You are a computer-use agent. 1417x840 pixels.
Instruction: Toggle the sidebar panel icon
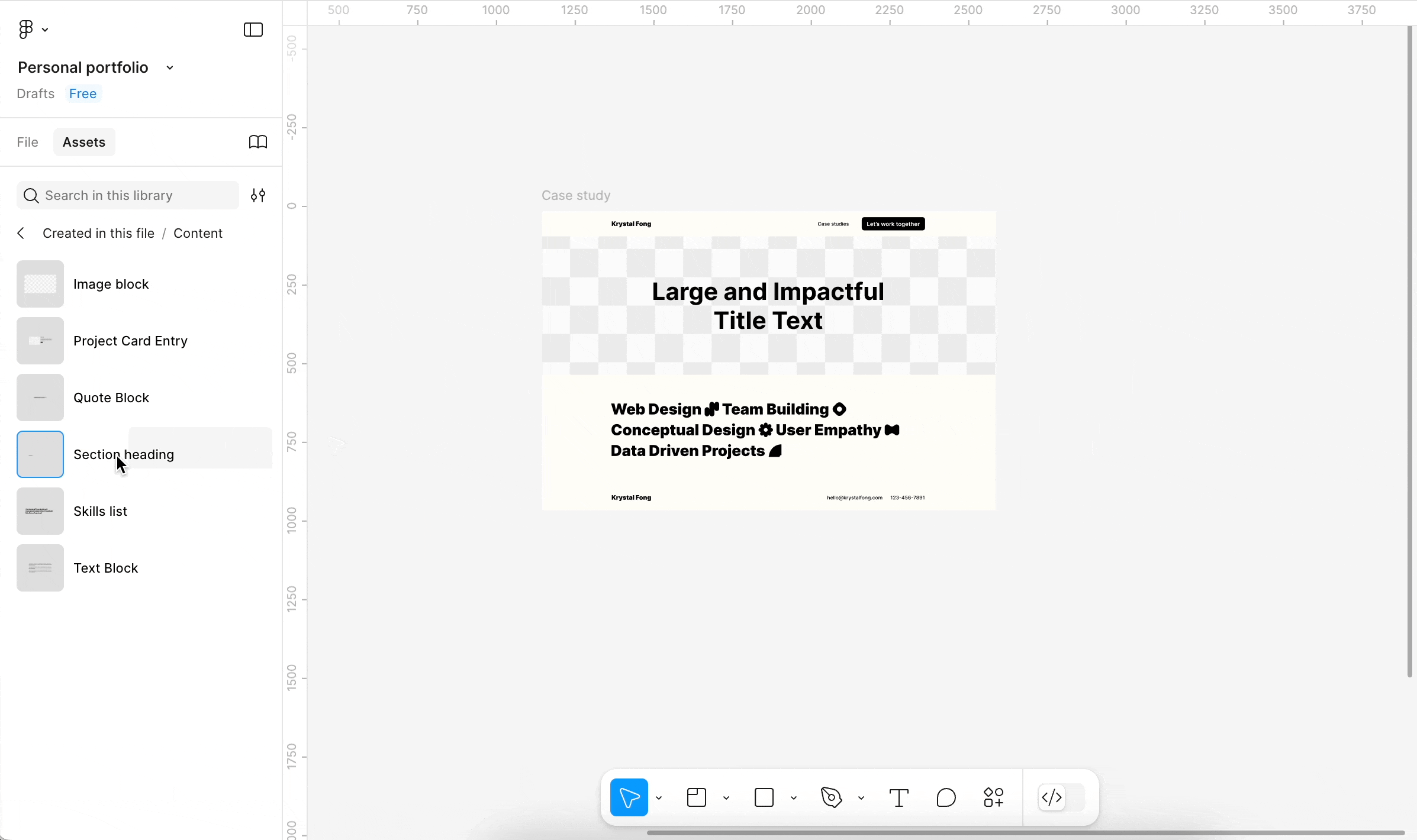point(253,30)
